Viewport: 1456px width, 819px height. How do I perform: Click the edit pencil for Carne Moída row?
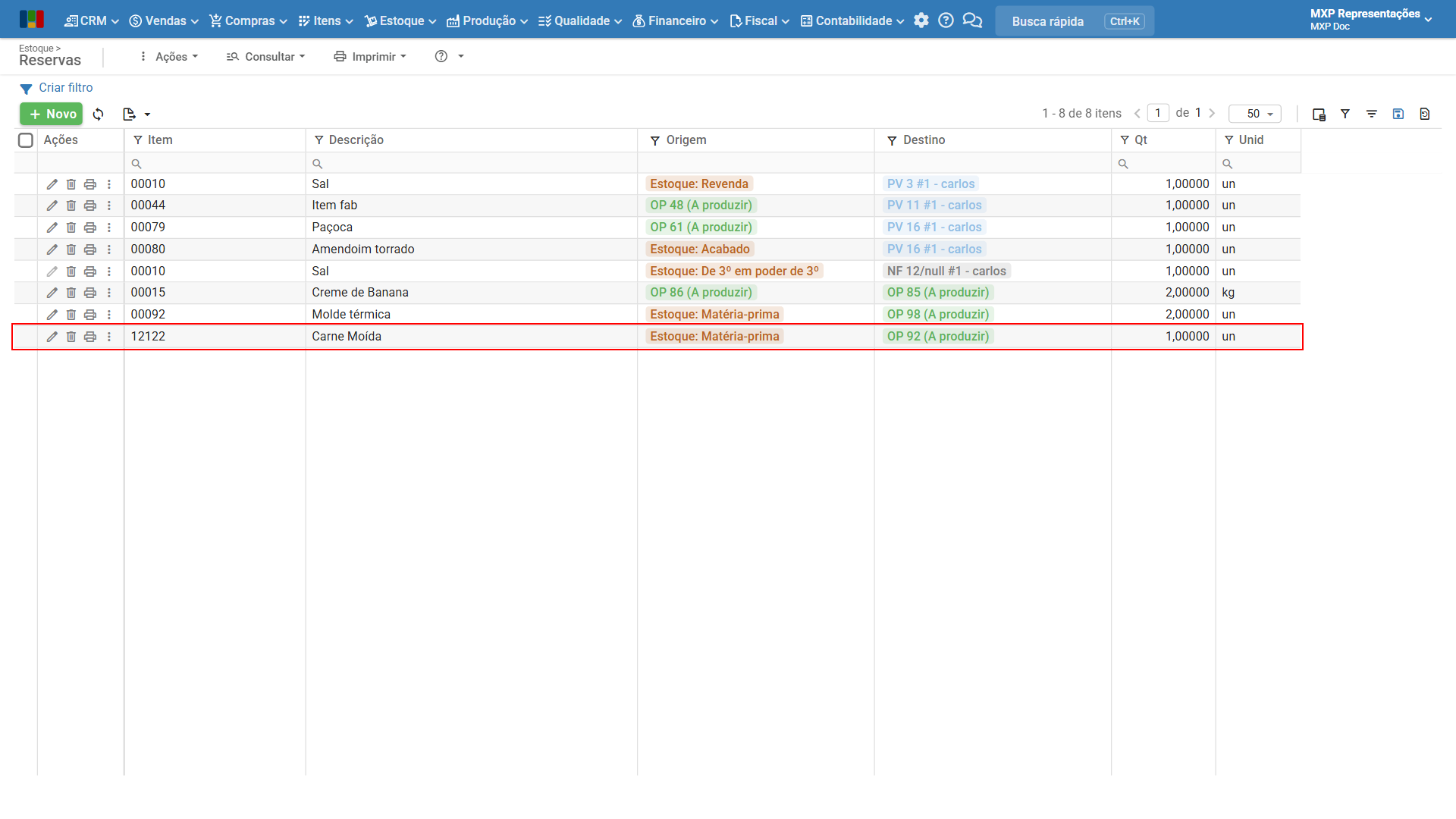pos(52,337)
